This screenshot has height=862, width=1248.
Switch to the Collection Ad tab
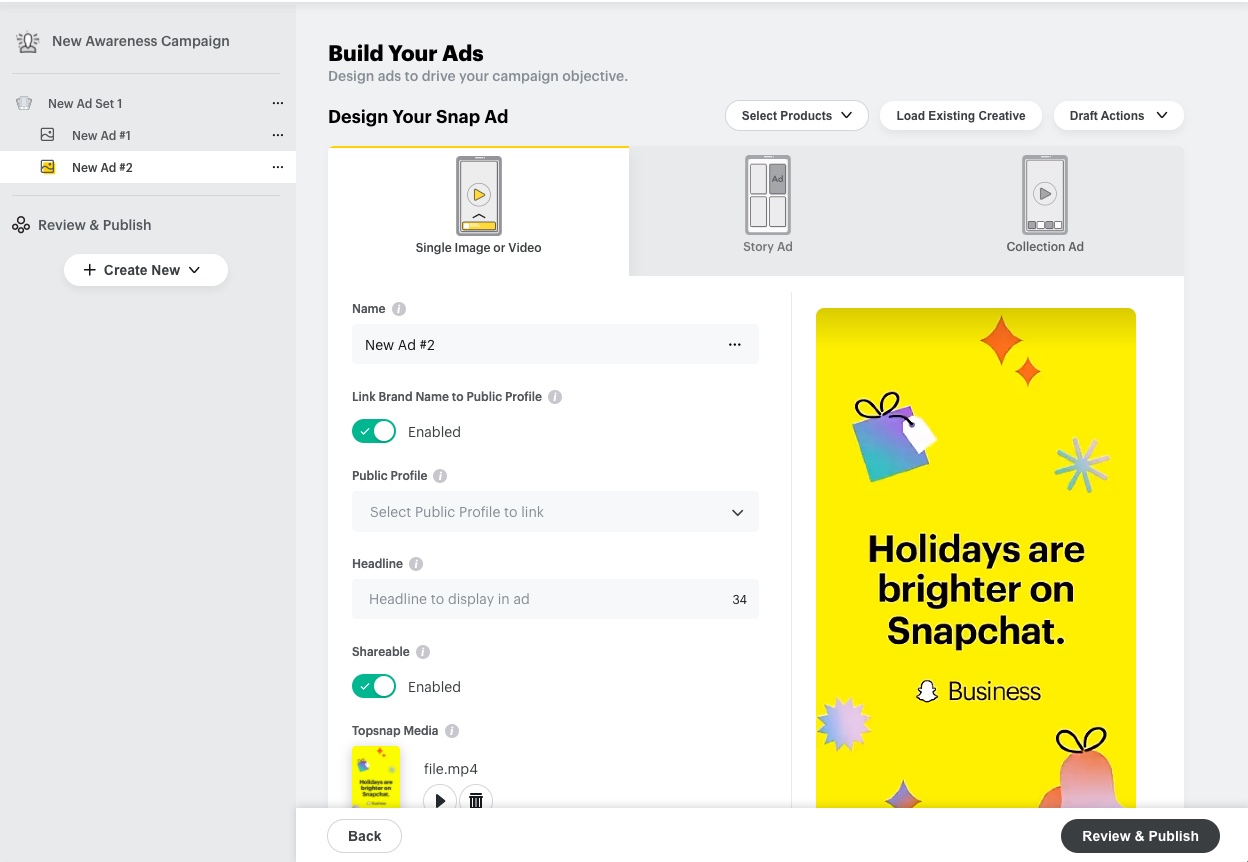(1045, 211)
